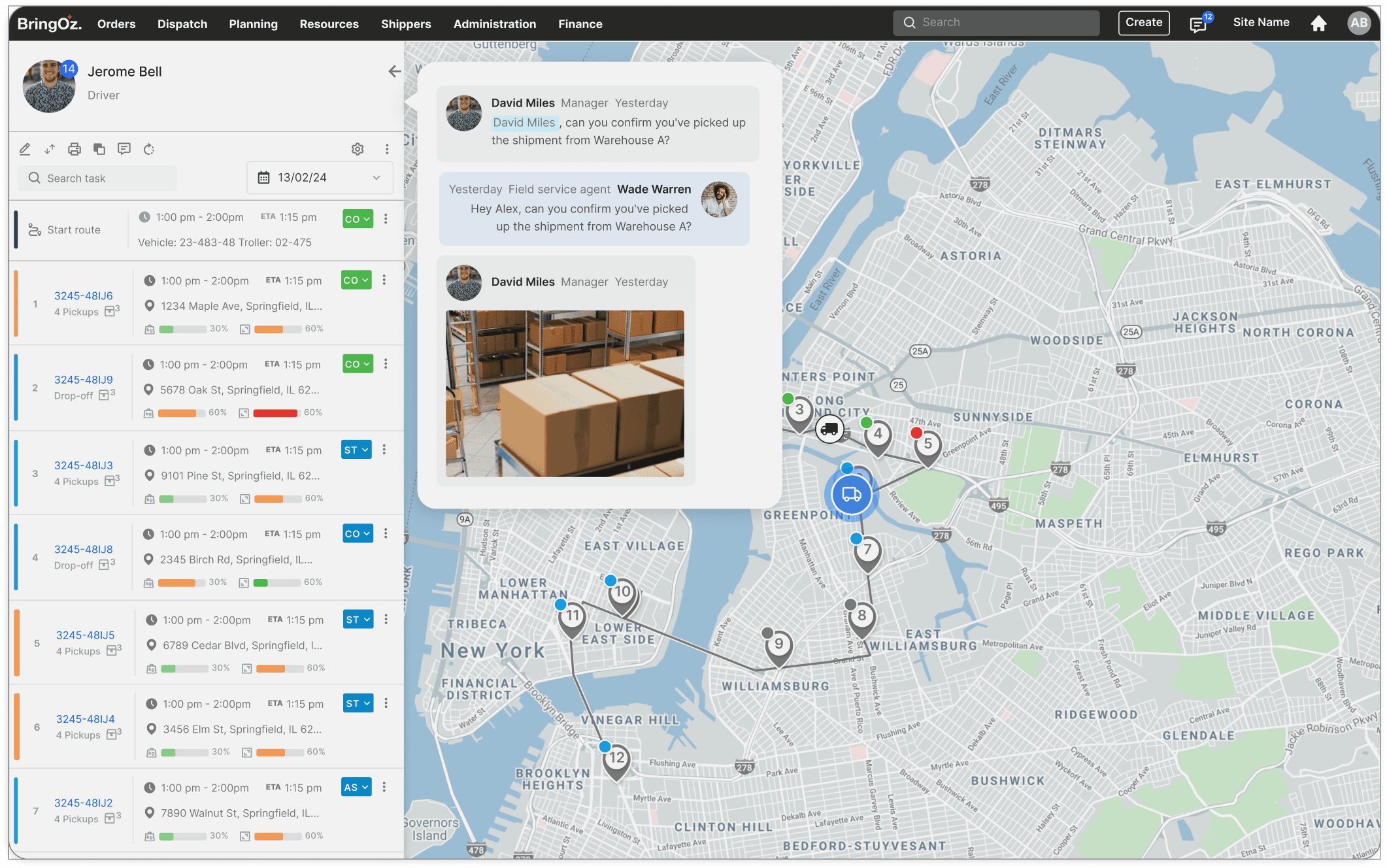Open the Site Name selector in the top bar
Screen dimensions: 1387x868
pyautogui.click(x=1261, y=22)
